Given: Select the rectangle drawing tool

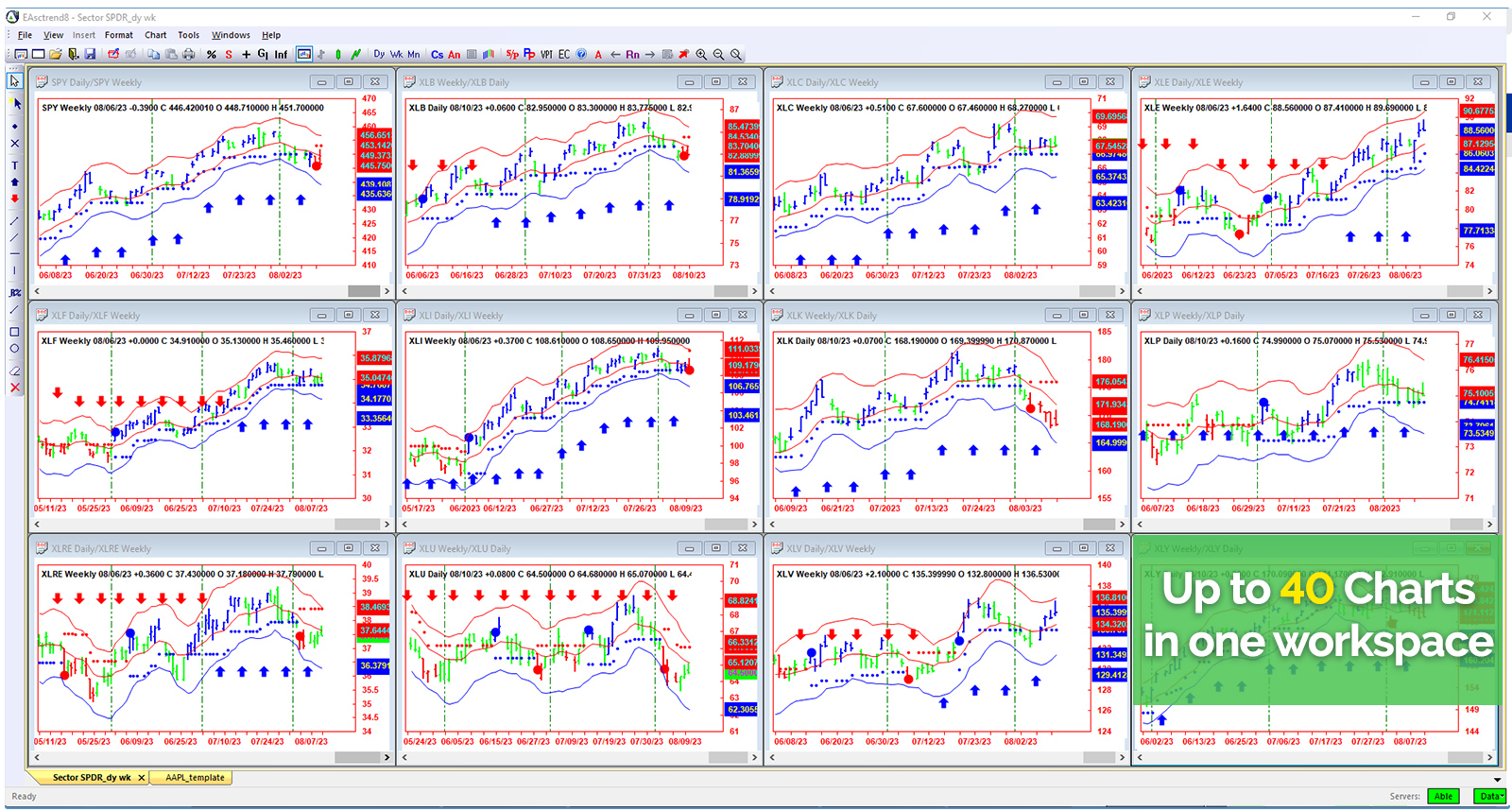Looking at the screenshot, I should point(14,332).
